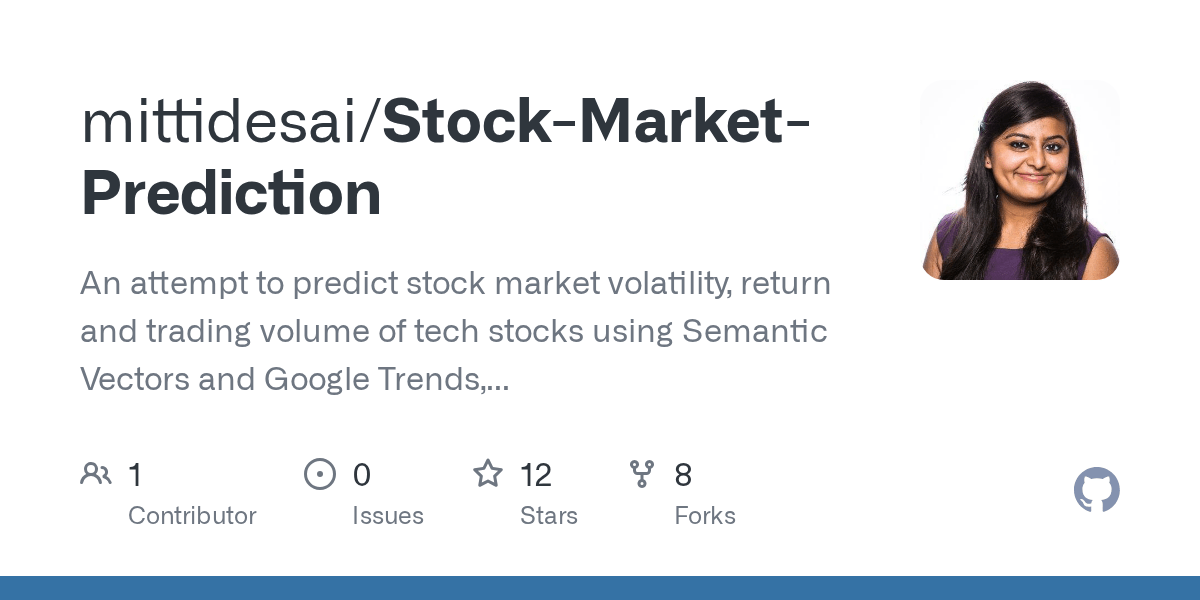Click the stars count 12
Screen dimensions: 1200x600
point(536,475)
